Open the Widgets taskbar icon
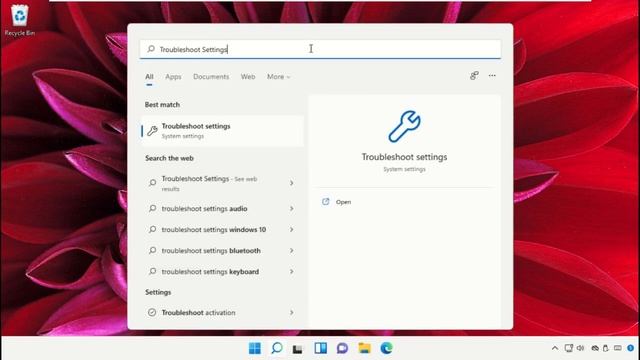640x360 pixels. click(320, 348)
